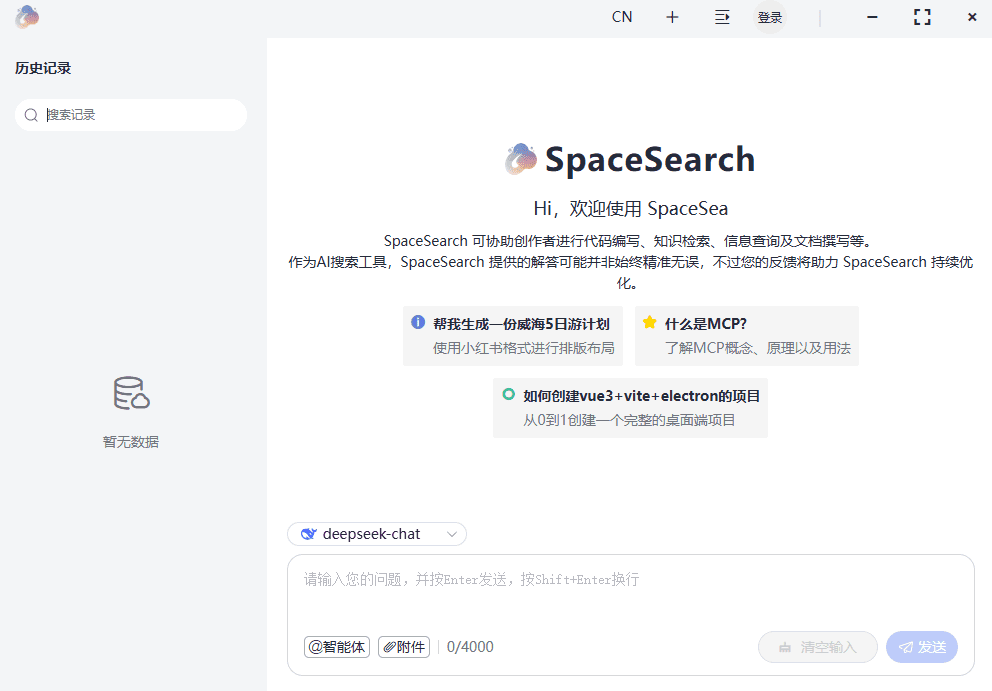Click 发送 to send the message
The image size is (992, 691).
[921, 647]
